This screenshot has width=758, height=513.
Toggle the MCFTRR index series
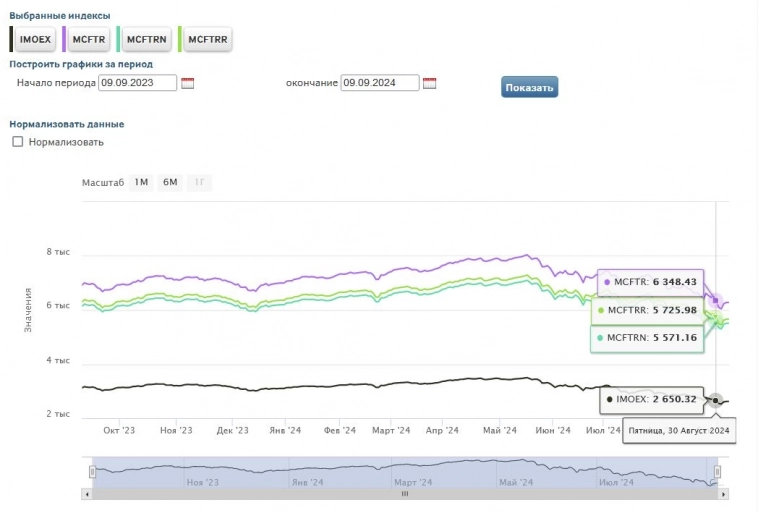coord(206,39)
